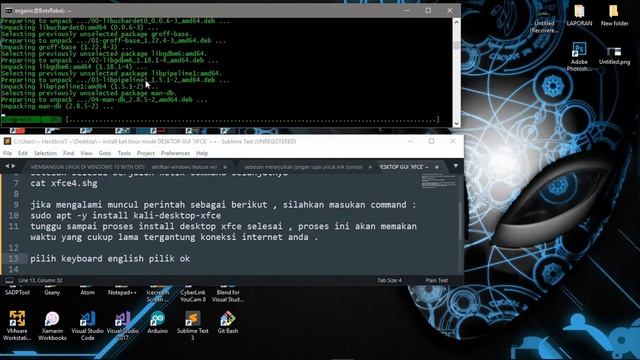Open the Plain Text syntax selector
Viewport: 640px width, 360px height.
[437, 280]
